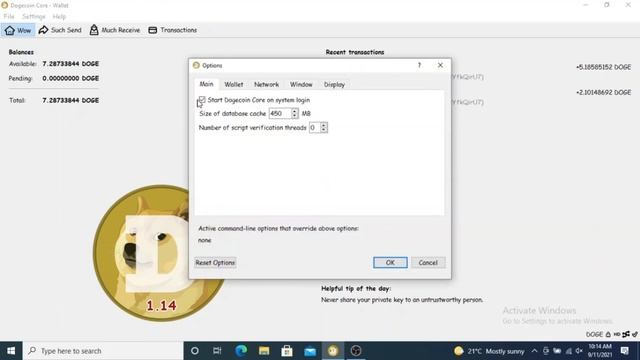The image size is (640, 360).
Task: Decrease the database cache size
Action: 295,116
